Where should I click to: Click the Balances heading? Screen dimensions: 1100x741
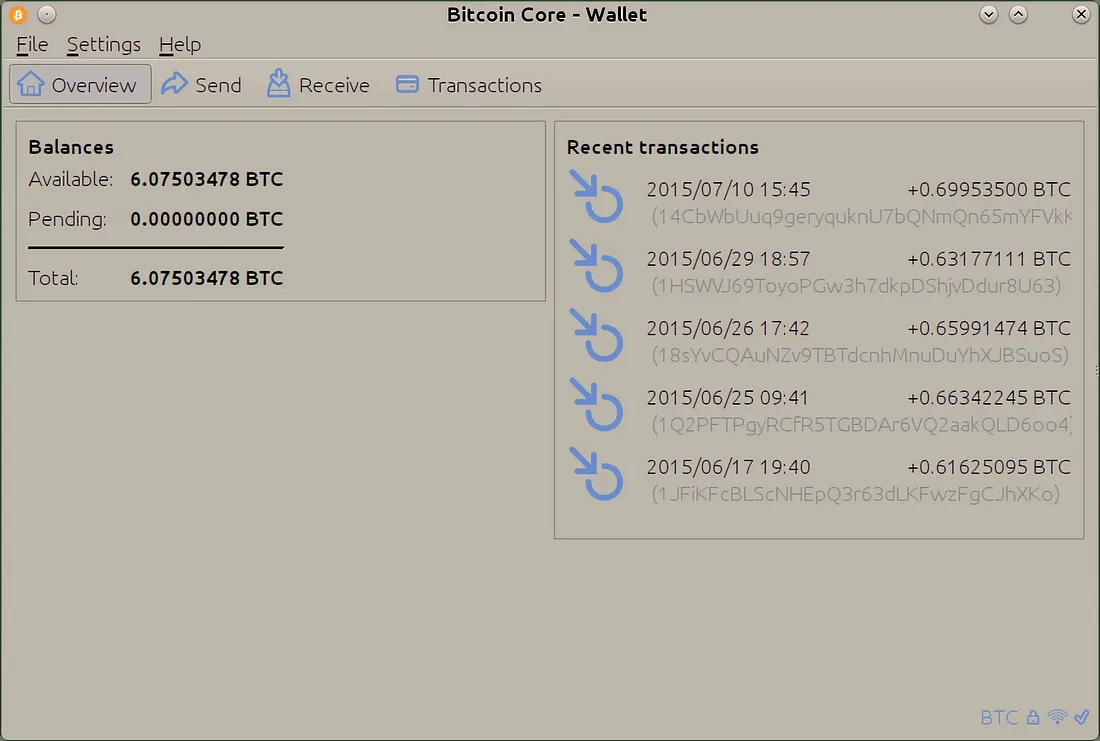[x=71, y=147]
